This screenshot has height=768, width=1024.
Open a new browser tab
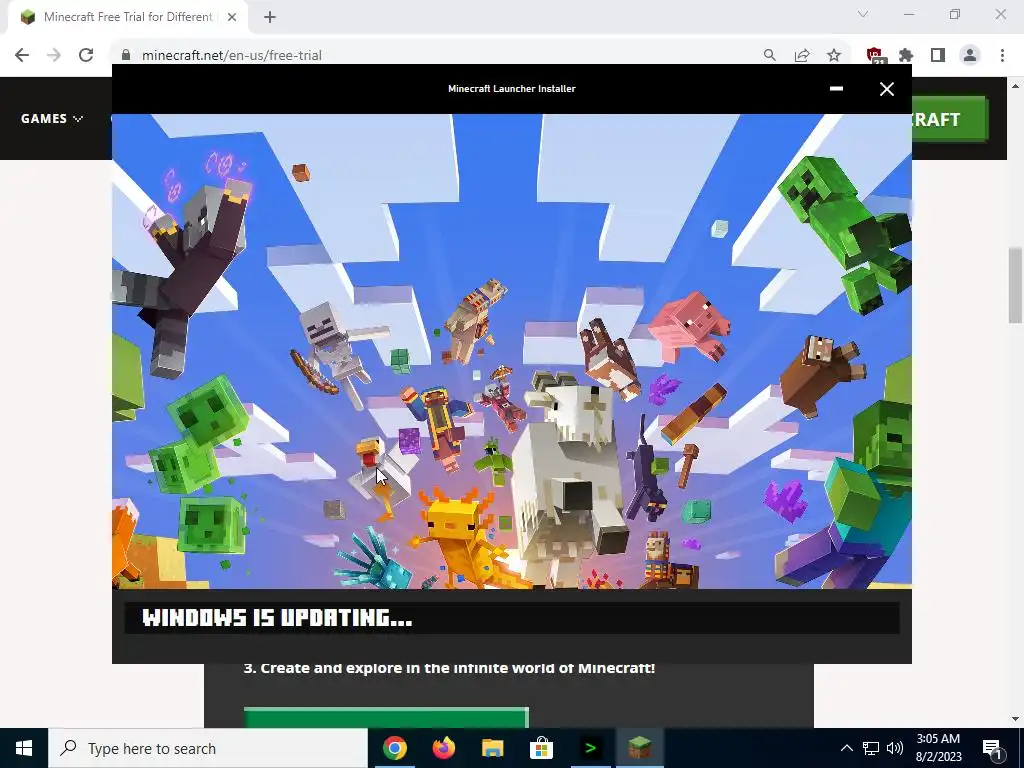[270, 17]
